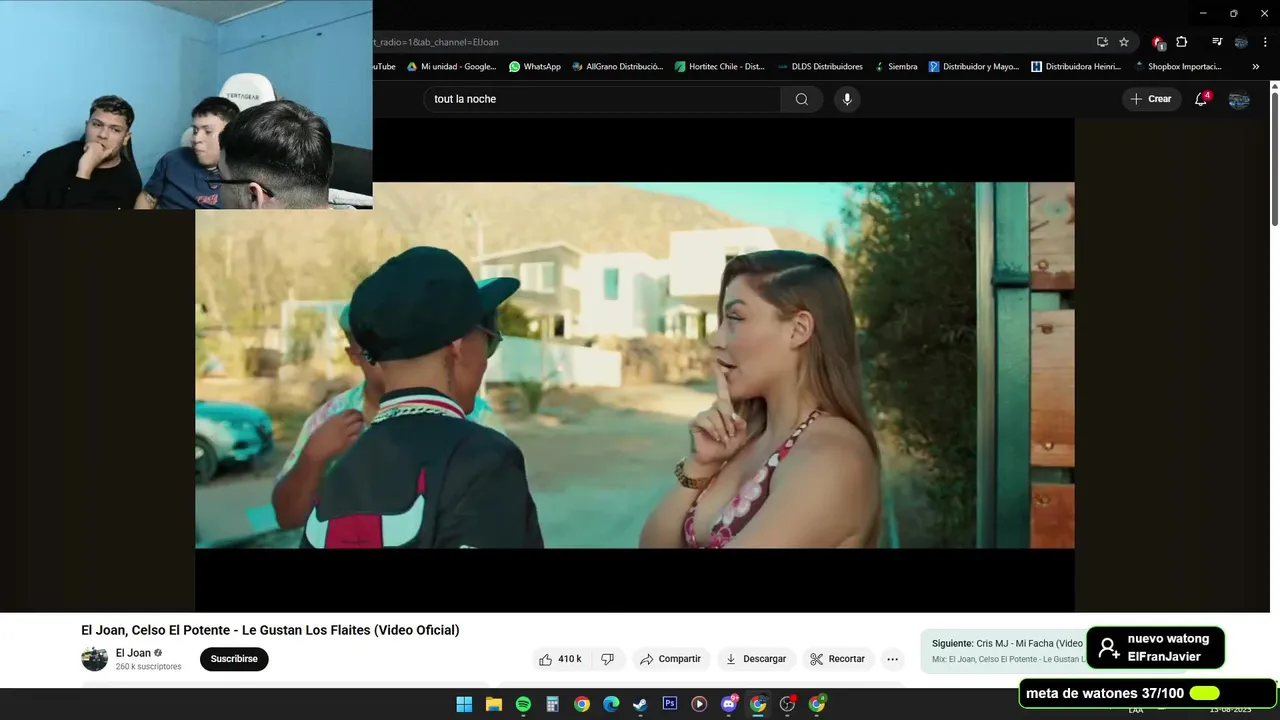Click the video title 'Le Gustan Los Flaites'
1280x720 pixels.
click(270, 630)
